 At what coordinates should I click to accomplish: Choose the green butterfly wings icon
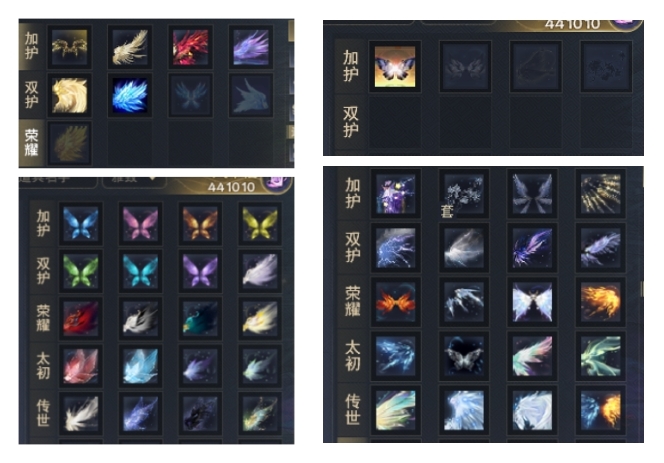point(80,272)
